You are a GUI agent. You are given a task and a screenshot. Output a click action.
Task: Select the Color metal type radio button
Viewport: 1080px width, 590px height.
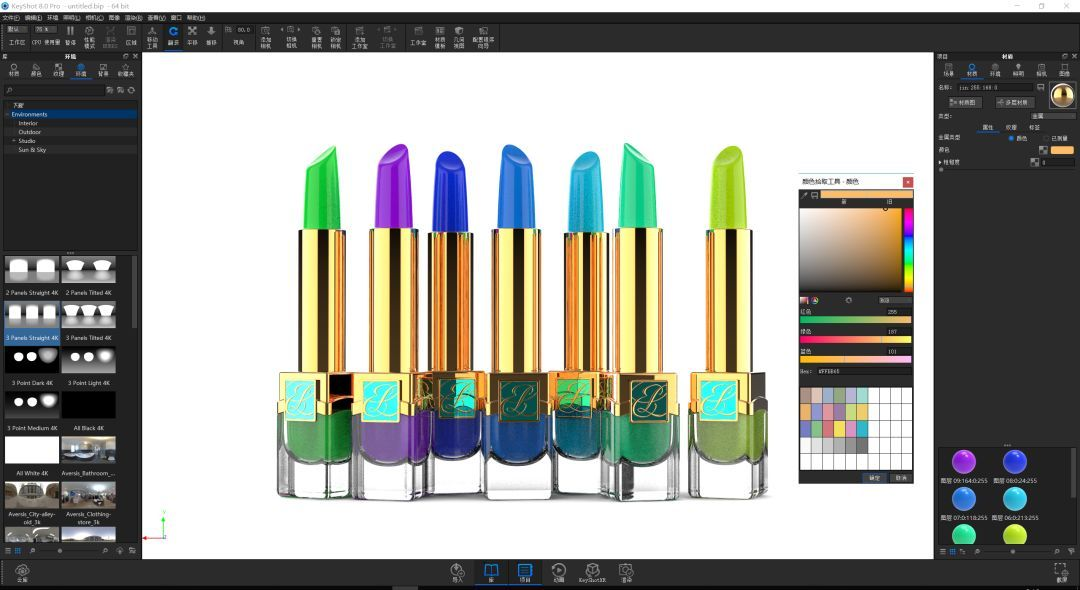coord(1010,138)
